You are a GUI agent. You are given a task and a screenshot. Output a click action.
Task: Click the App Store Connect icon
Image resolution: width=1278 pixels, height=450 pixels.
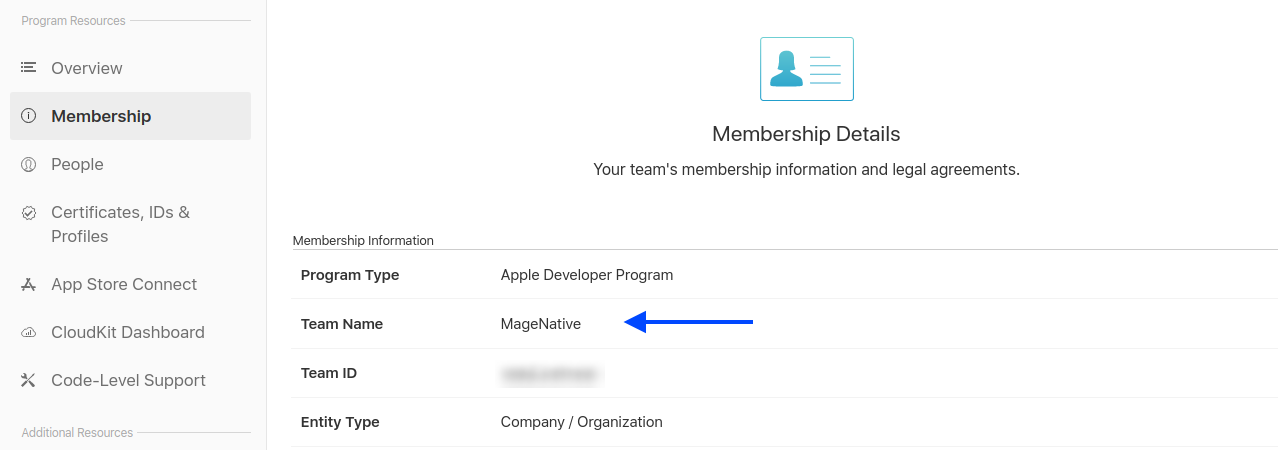click(29, 284)
